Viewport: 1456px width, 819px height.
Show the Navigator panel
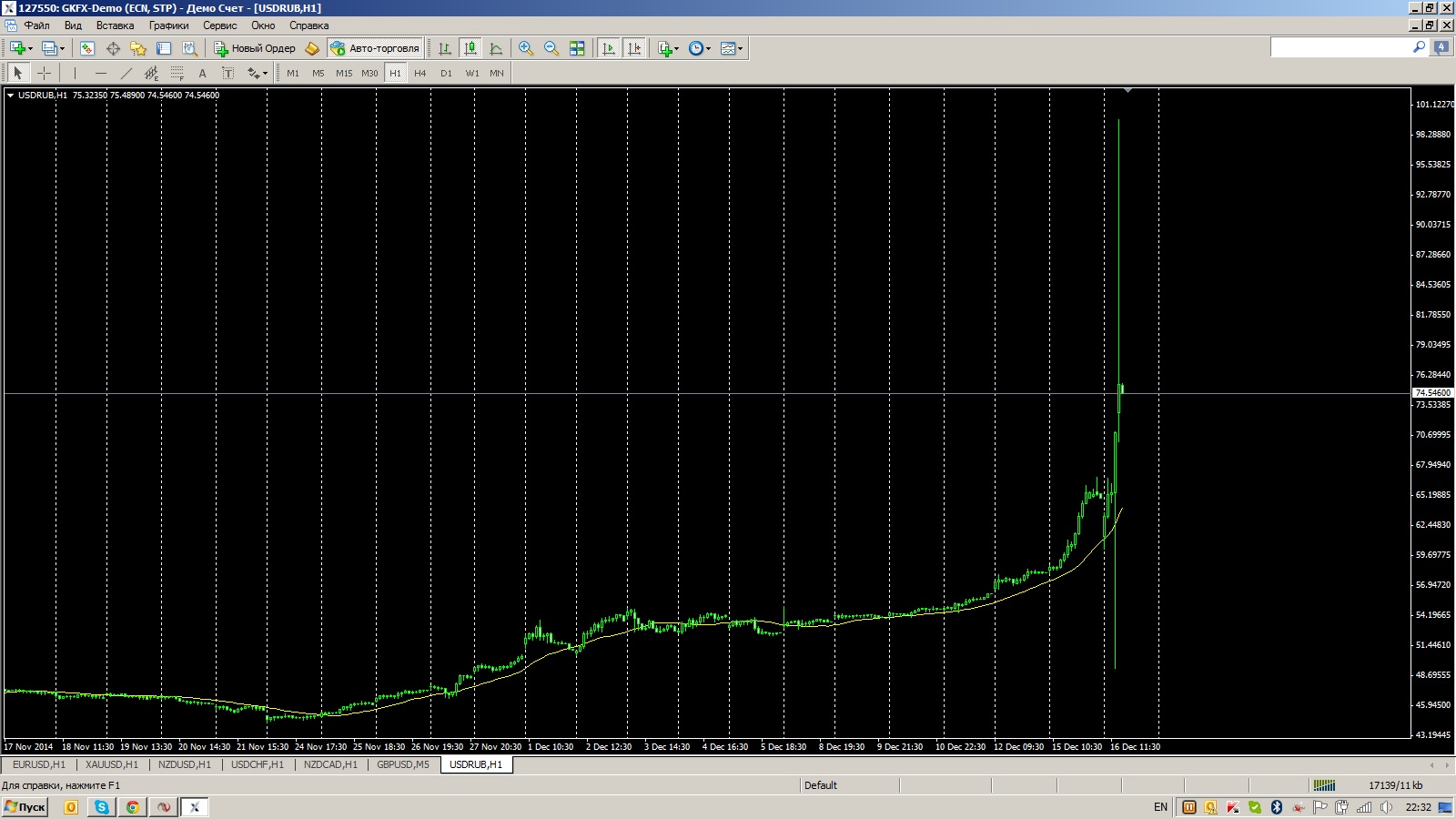[138, 48]
